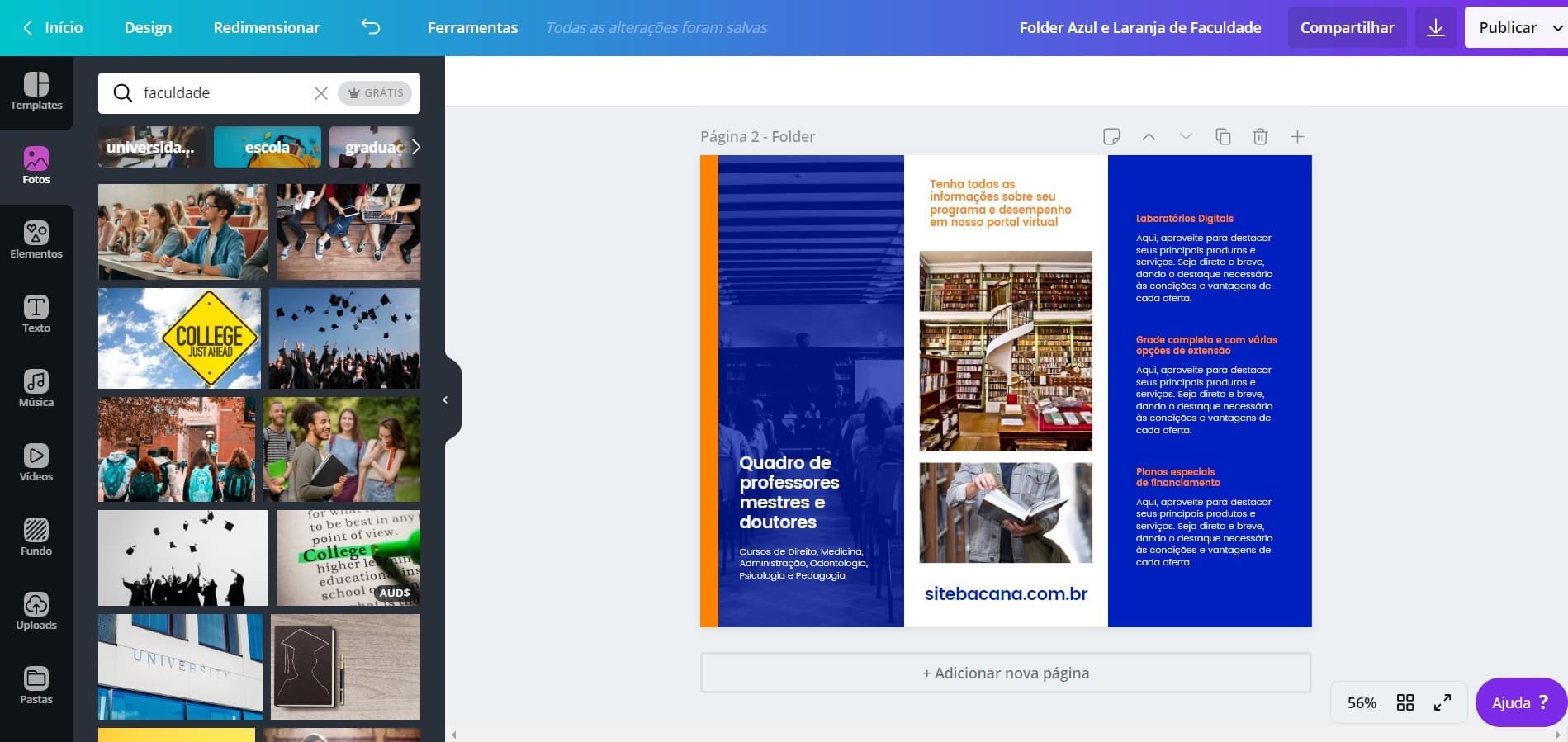The image size is (1568, 742).
Task: Open the Texto tool panel
Action: click(x=36, y=314)
